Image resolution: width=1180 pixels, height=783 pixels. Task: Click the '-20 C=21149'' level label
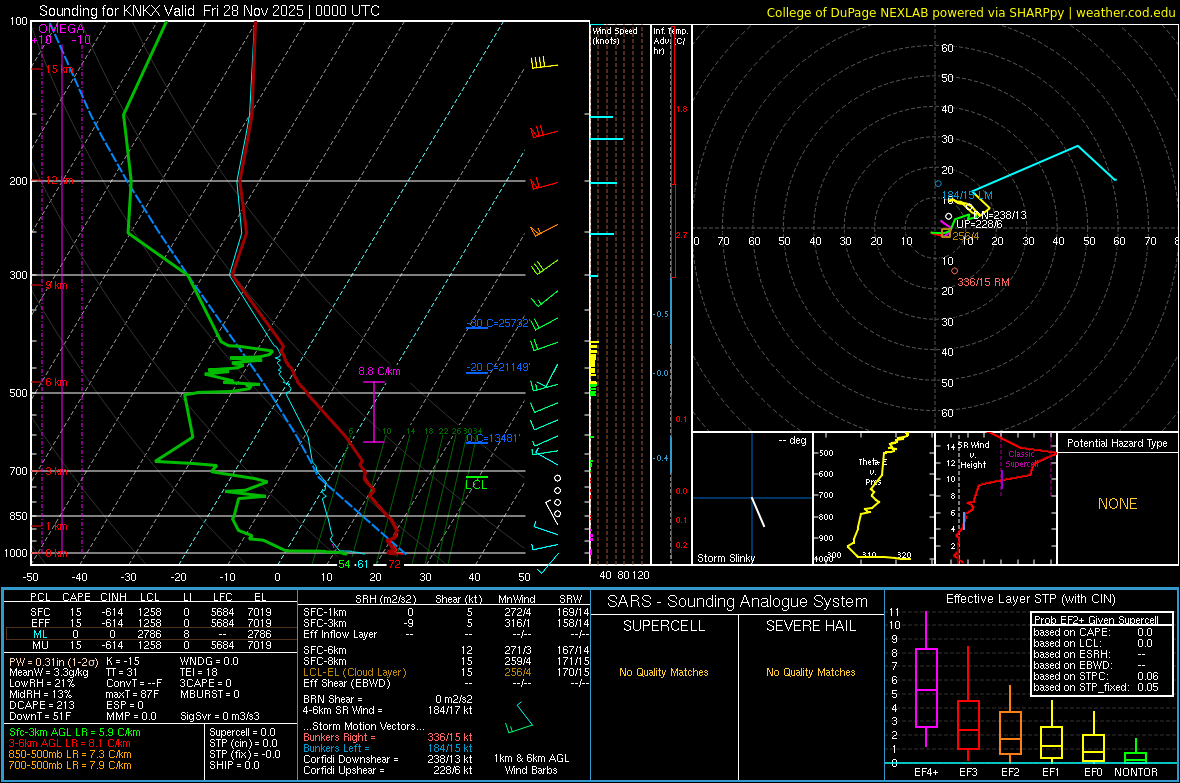[x=498, y=367]
